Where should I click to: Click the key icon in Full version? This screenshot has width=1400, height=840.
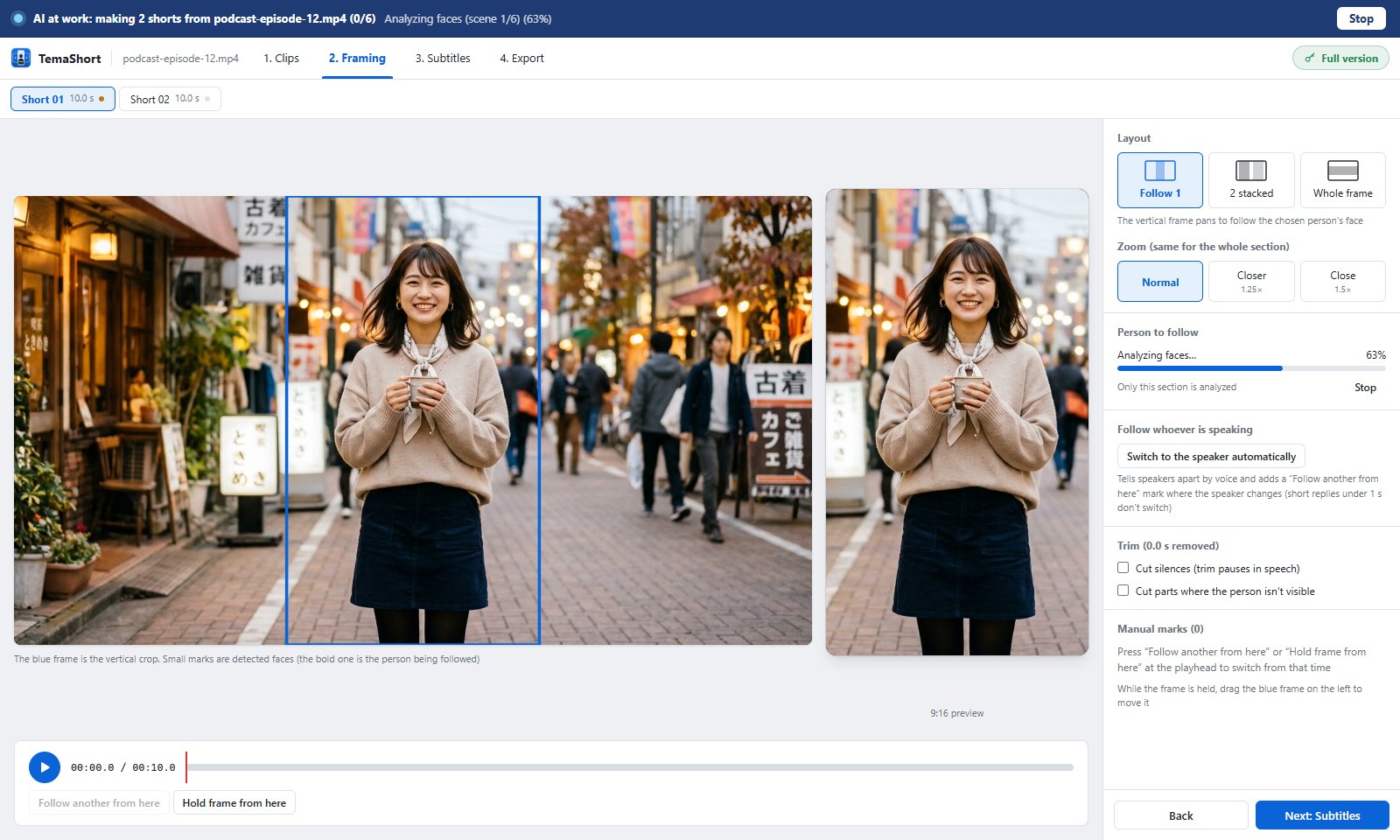coord(1310,58)
